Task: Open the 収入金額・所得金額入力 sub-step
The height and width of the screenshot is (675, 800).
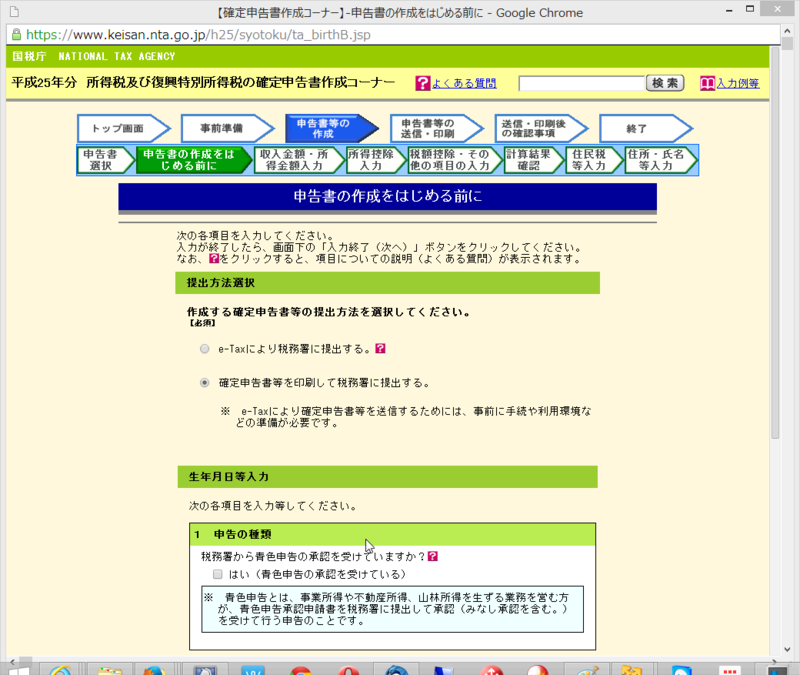Action: coord(299,160)
